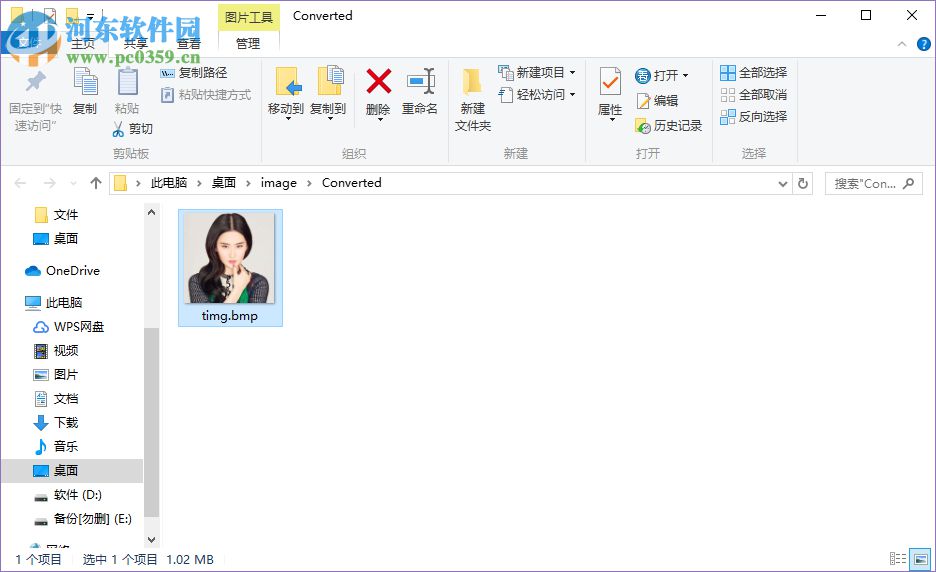Click Select none (全部取消)

tap(753, 94)
